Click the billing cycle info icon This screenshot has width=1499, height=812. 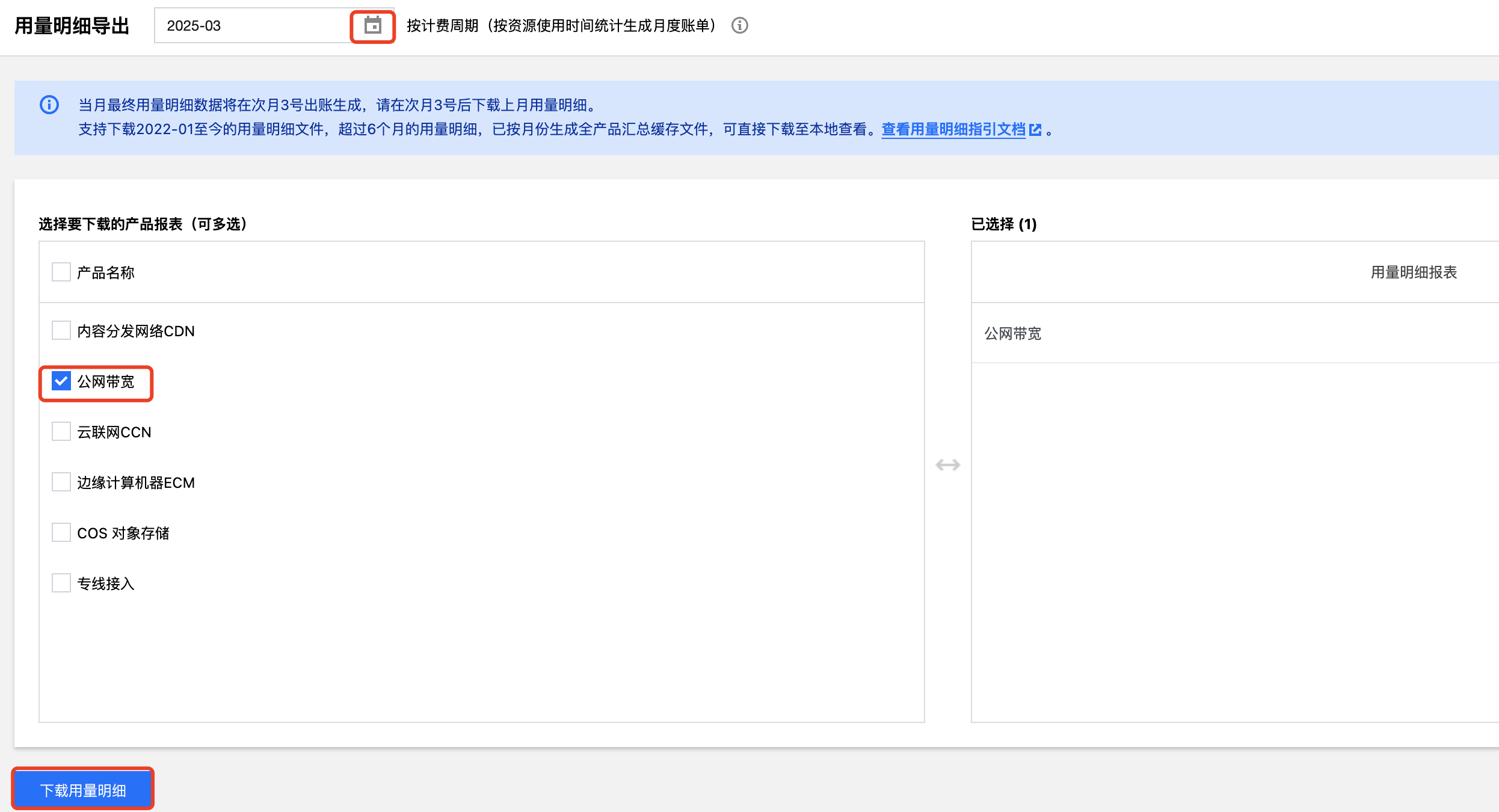pos(739,26)
